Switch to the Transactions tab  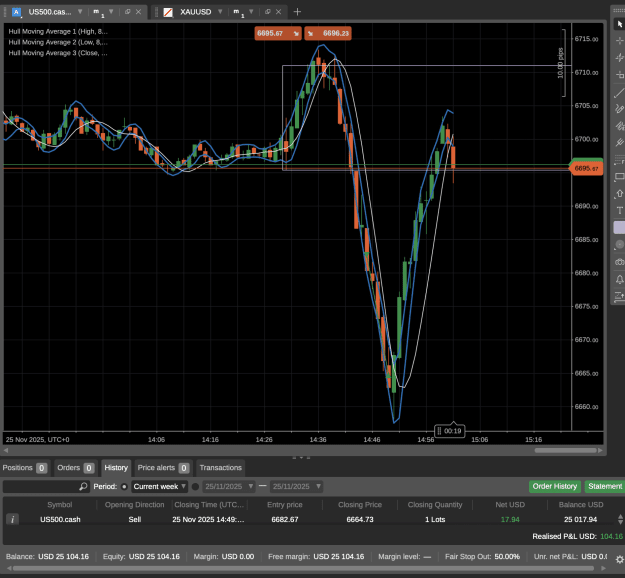[220, 468]
